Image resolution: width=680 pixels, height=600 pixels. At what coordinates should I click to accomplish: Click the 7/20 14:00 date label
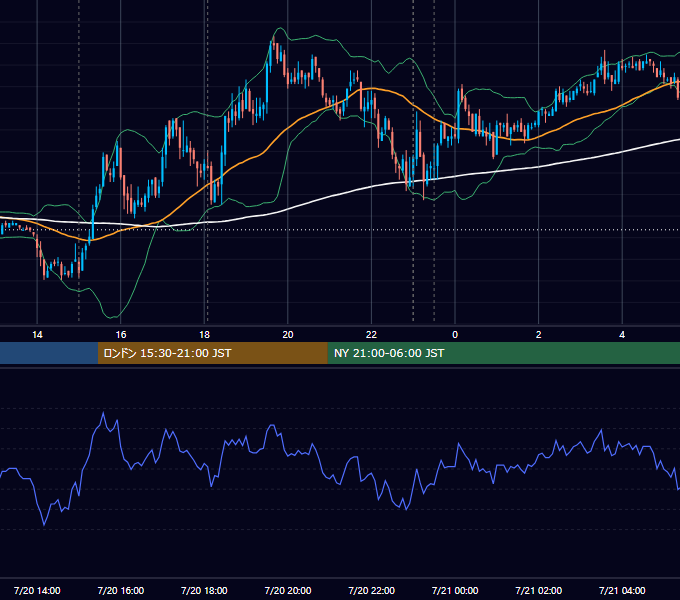click(37, 590)
